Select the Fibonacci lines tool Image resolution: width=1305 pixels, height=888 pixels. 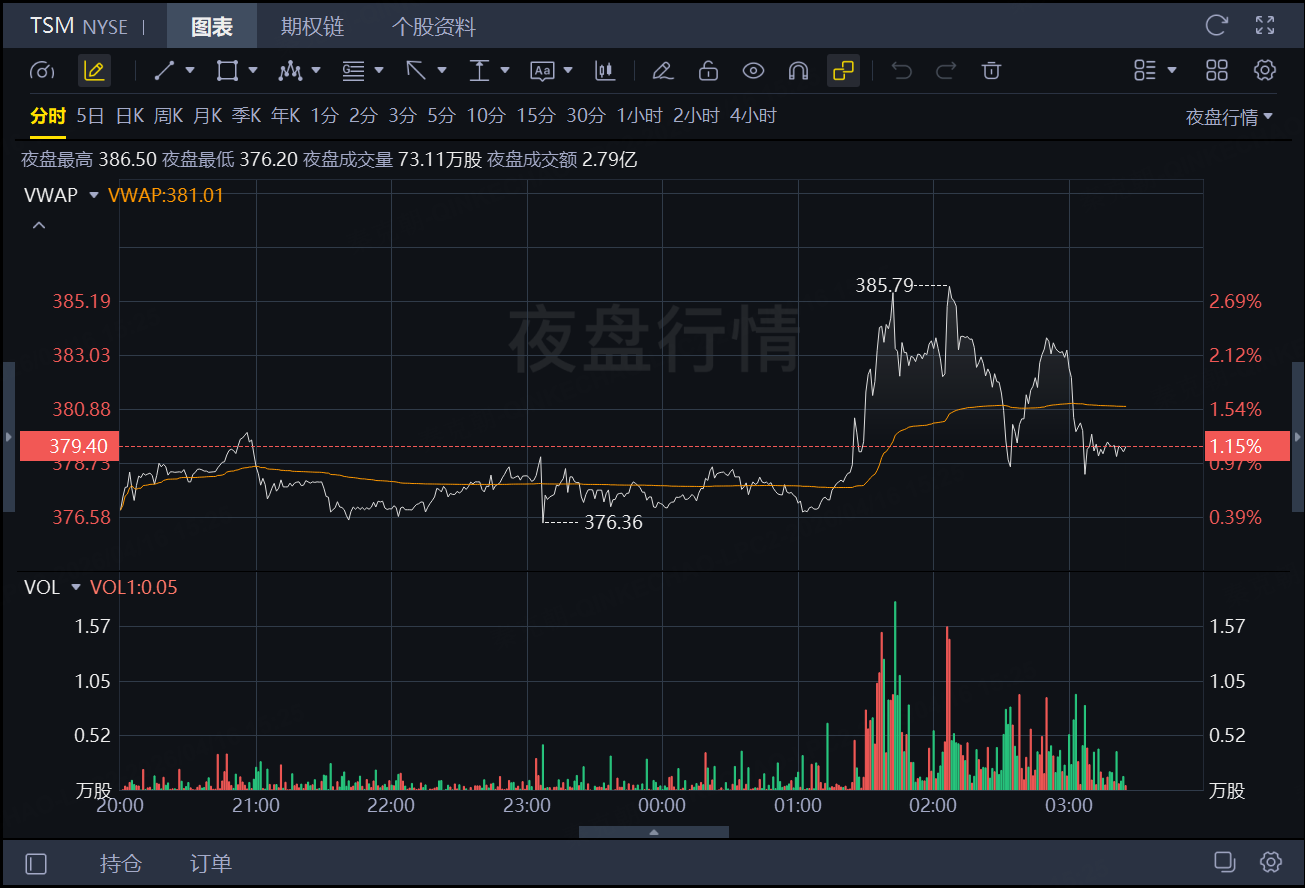353,71
